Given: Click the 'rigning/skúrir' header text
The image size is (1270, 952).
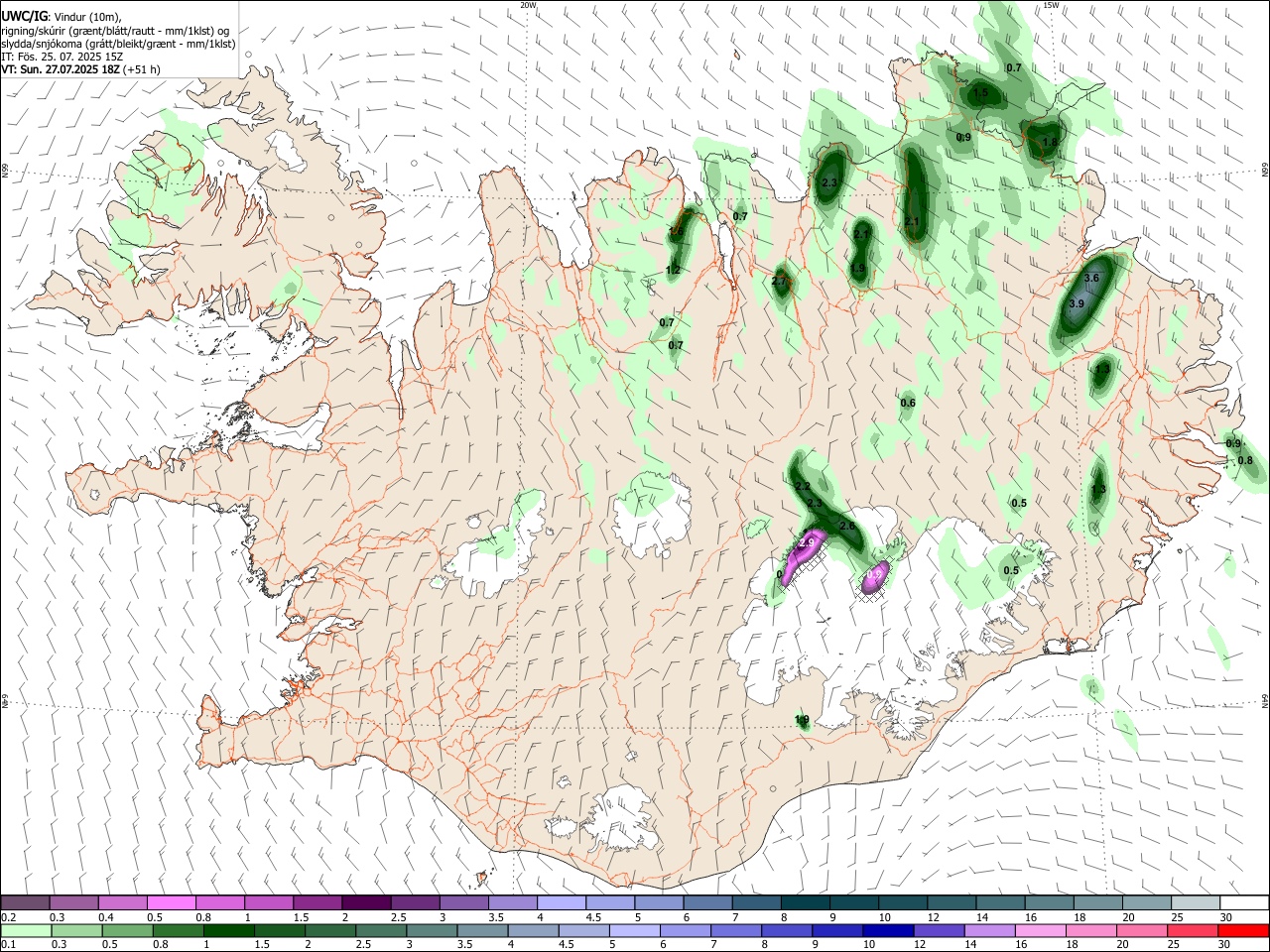Looking at the screenshot, I should (34, 31).
